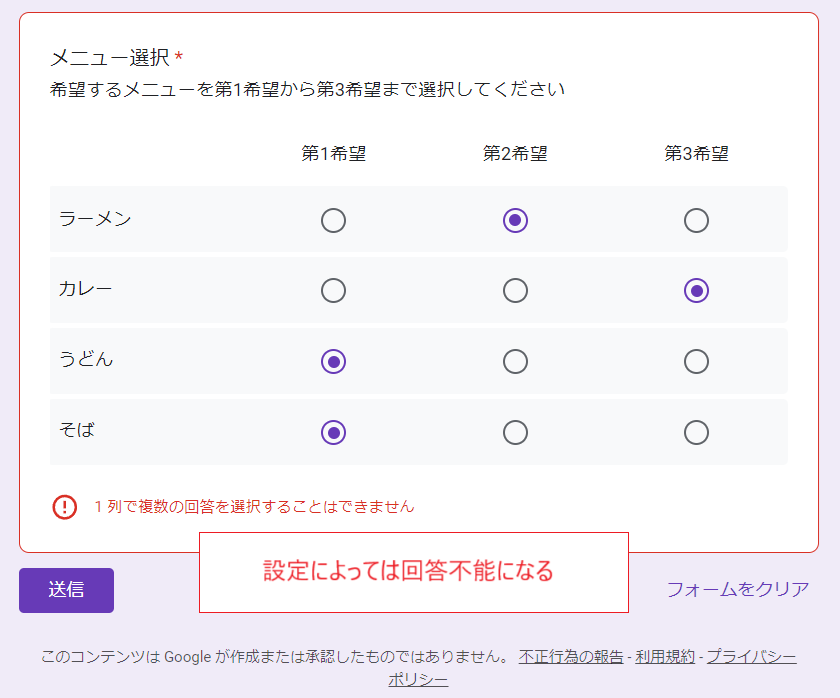
Task: Select 第2希望 radio for ラーメン row
Action: pyautogui.click(x=515, y=220)
